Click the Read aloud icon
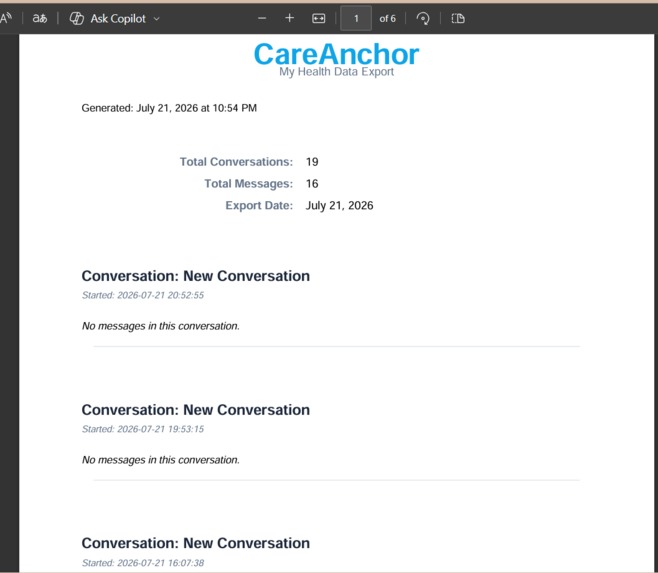This screenshot has height=573, width=658. (6, 18)
